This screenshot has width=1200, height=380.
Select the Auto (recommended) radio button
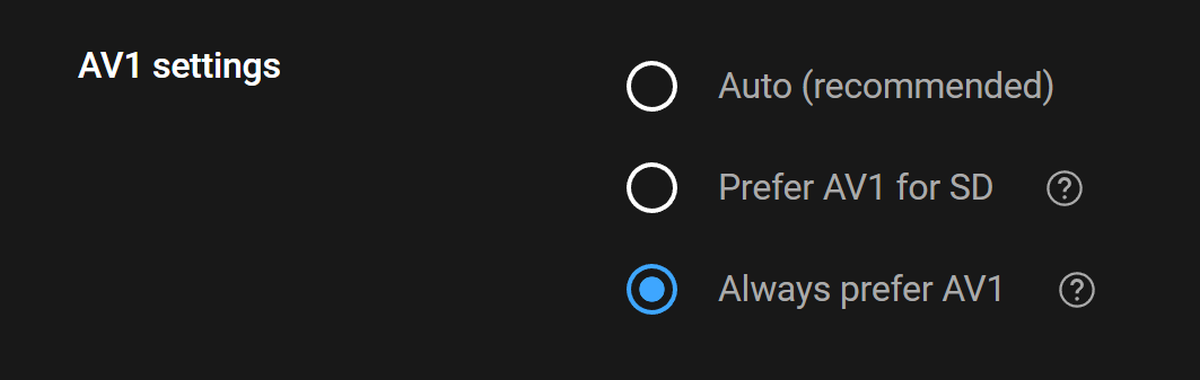pyautogui.click(x=652, y=88)
